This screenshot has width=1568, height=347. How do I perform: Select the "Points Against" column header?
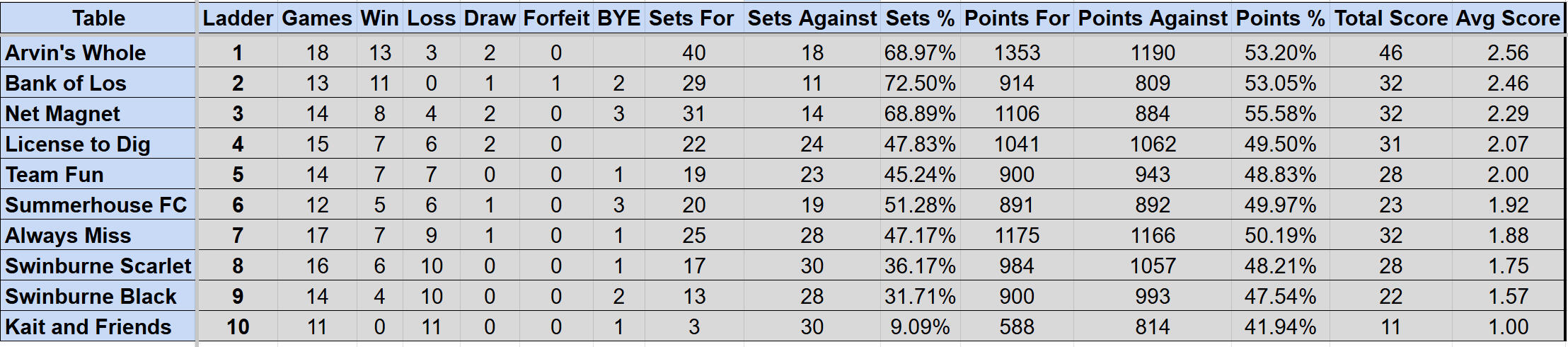coord(1153,18)
